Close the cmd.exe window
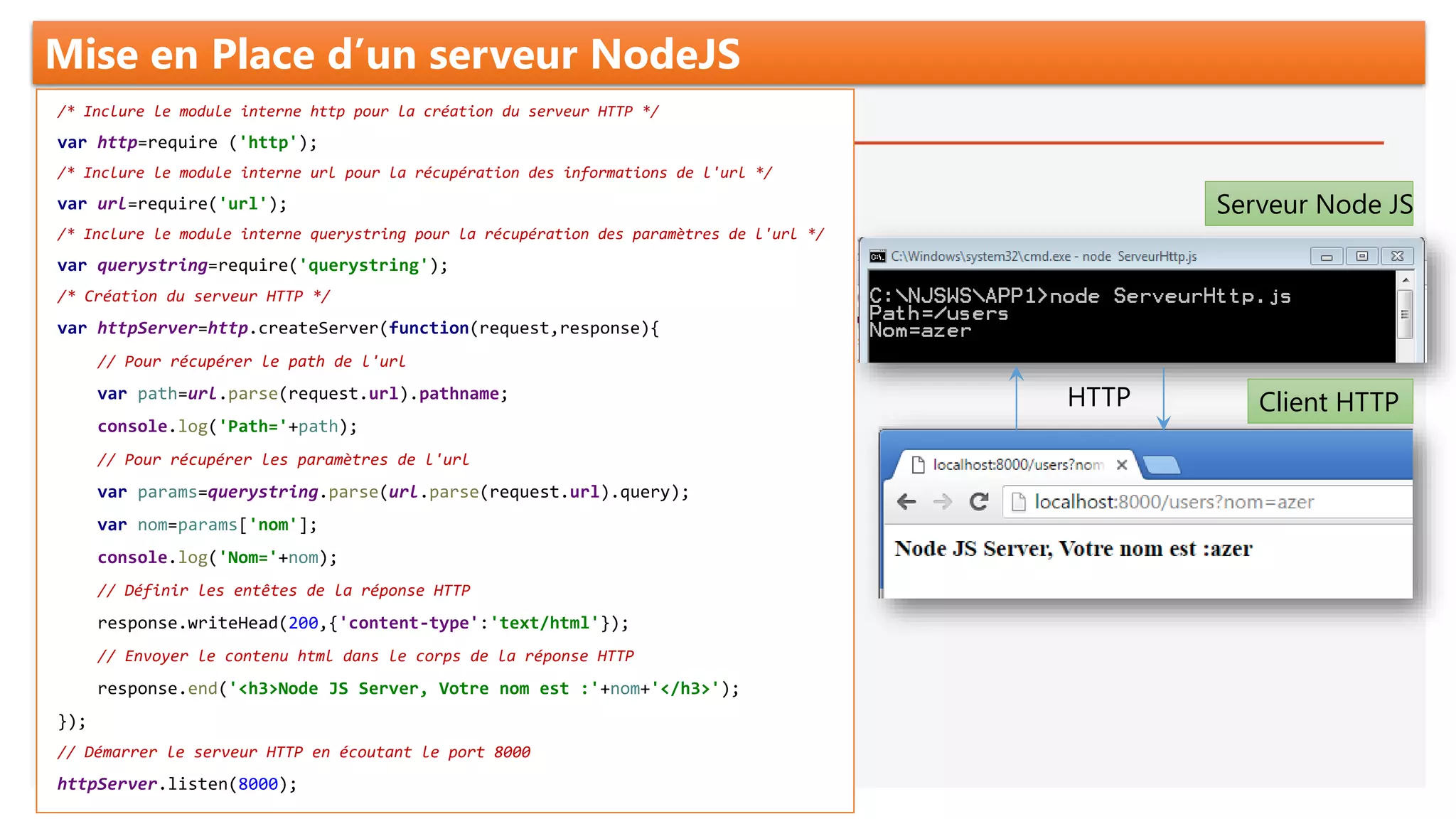 point(1397,257)
